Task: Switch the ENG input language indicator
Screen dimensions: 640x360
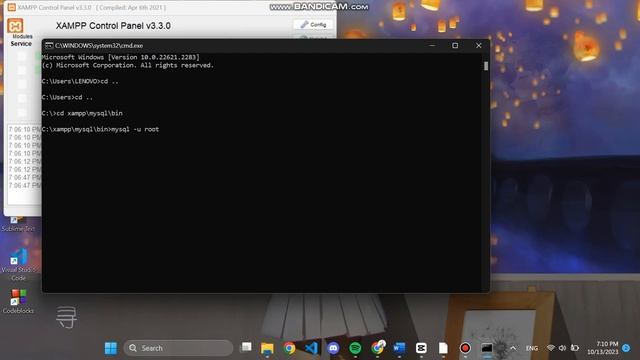Action: (531, 348)
